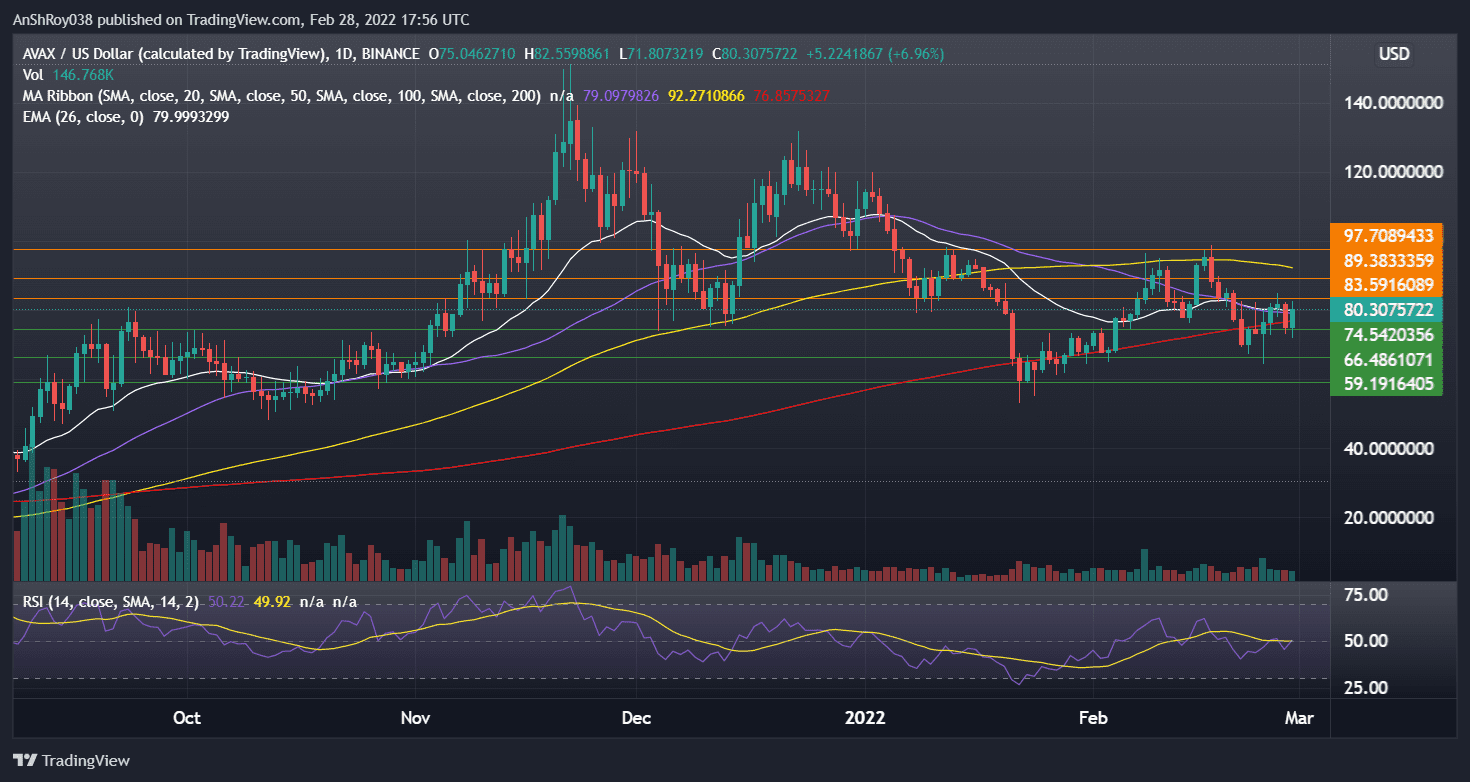Click the BINANCE exchange label in the legend
This screenshot has width=1470, height=782.
click(391, 55)
